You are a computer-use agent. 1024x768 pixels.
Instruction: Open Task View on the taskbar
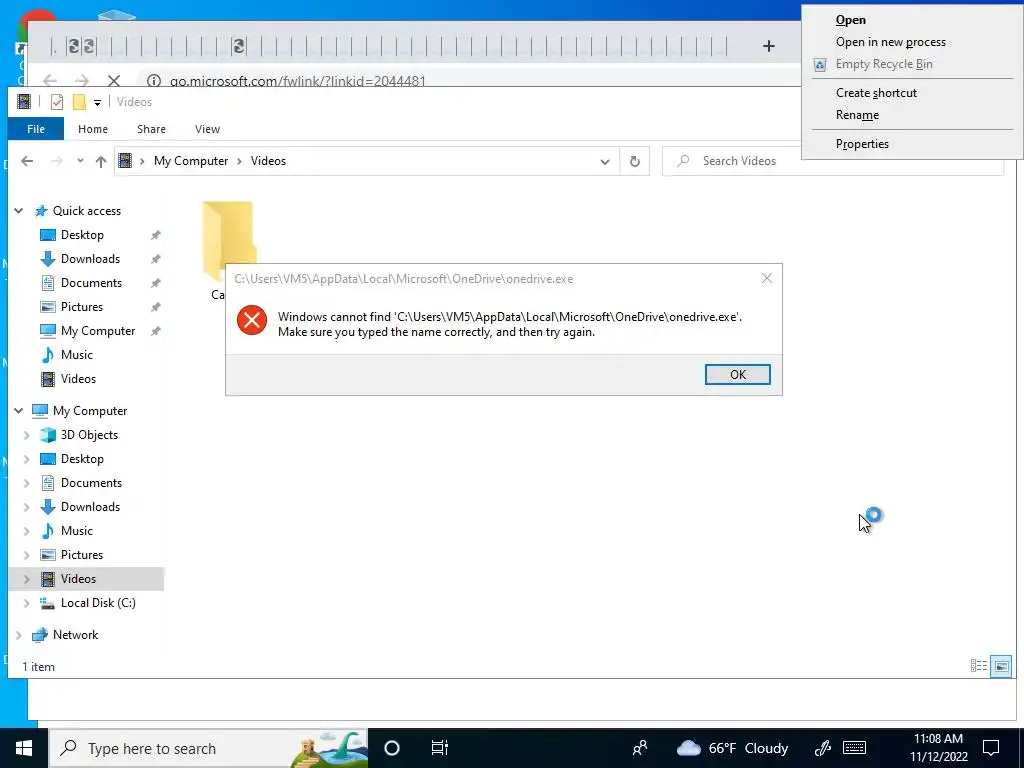click(x=440, y=748)
